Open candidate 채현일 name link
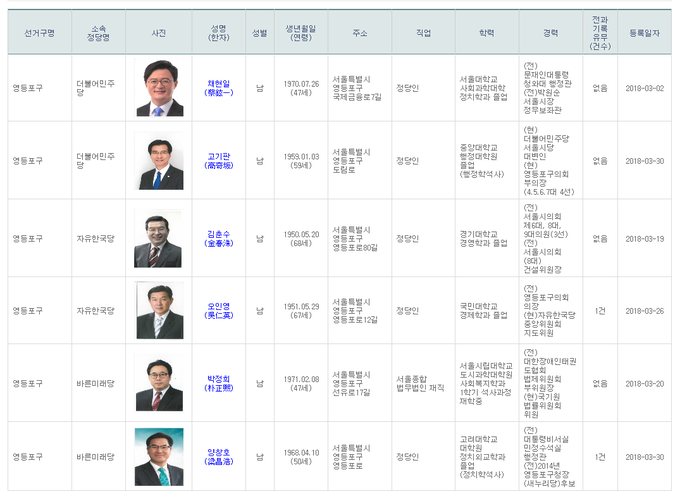Screen dimensions: 680x501 218,83
